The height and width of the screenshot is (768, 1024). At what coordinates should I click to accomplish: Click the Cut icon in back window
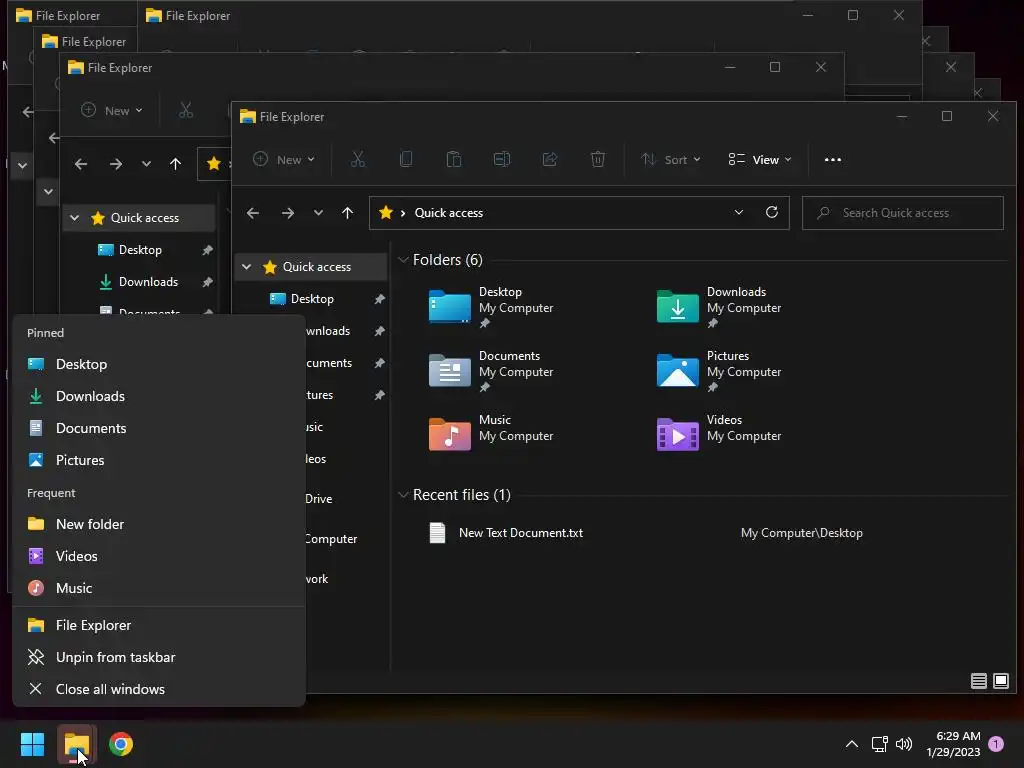pyautogui.click(x=186, y=110)
